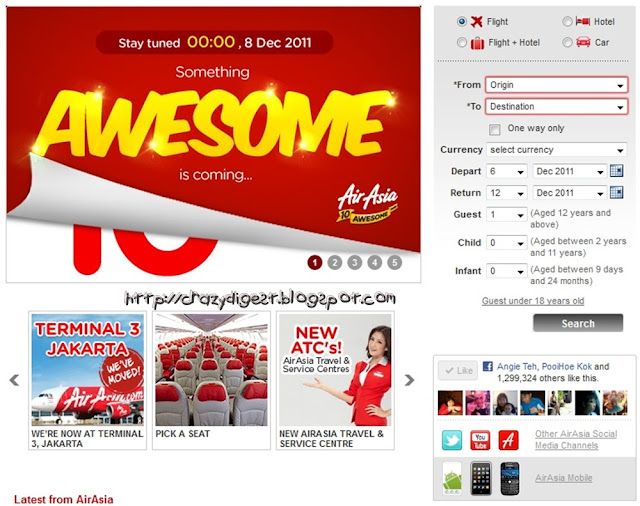Open the Guest count dropdown
640x506 pixels.
tap(507, 215)
